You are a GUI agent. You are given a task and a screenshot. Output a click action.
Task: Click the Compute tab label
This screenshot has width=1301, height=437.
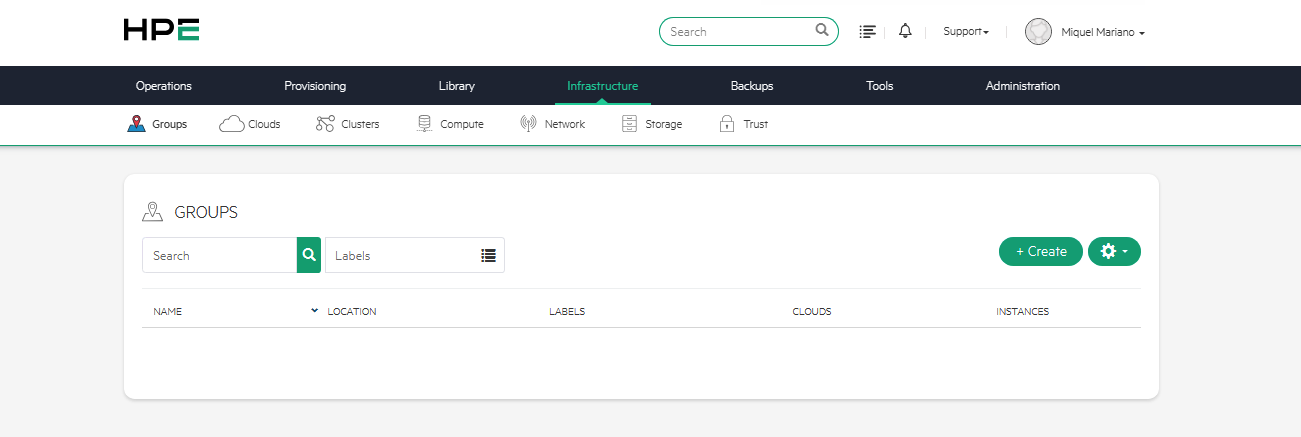tap(462, 125)
